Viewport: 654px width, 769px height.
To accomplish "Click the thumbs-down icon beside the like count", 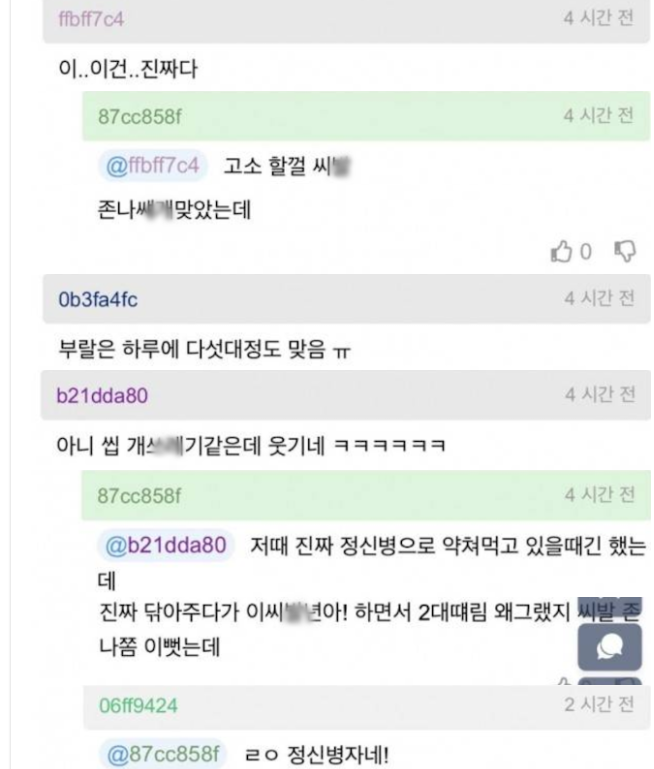I will pyautogui.click(x=625, y=252).
